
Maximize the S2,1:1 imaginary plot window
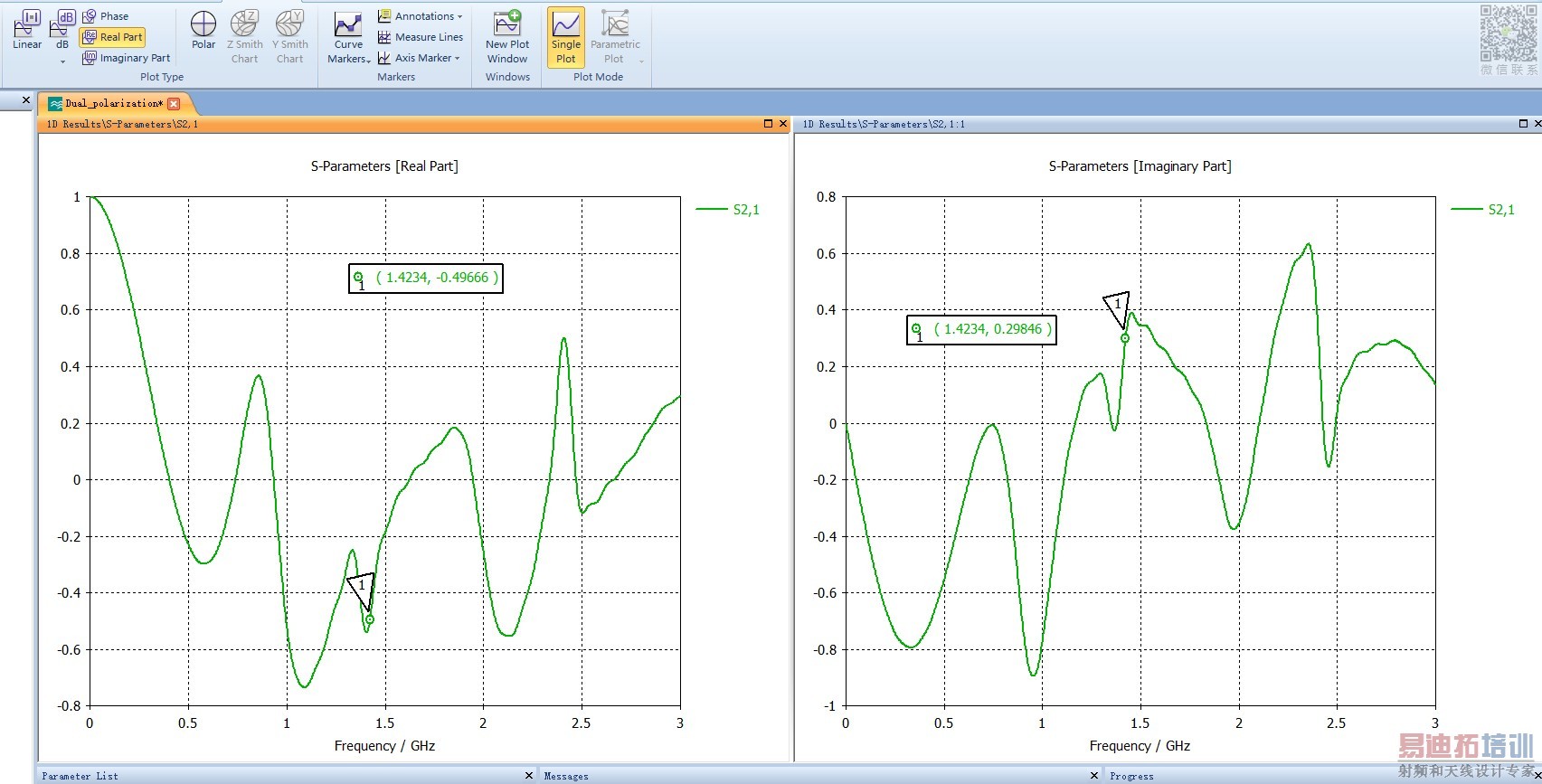1524,124
